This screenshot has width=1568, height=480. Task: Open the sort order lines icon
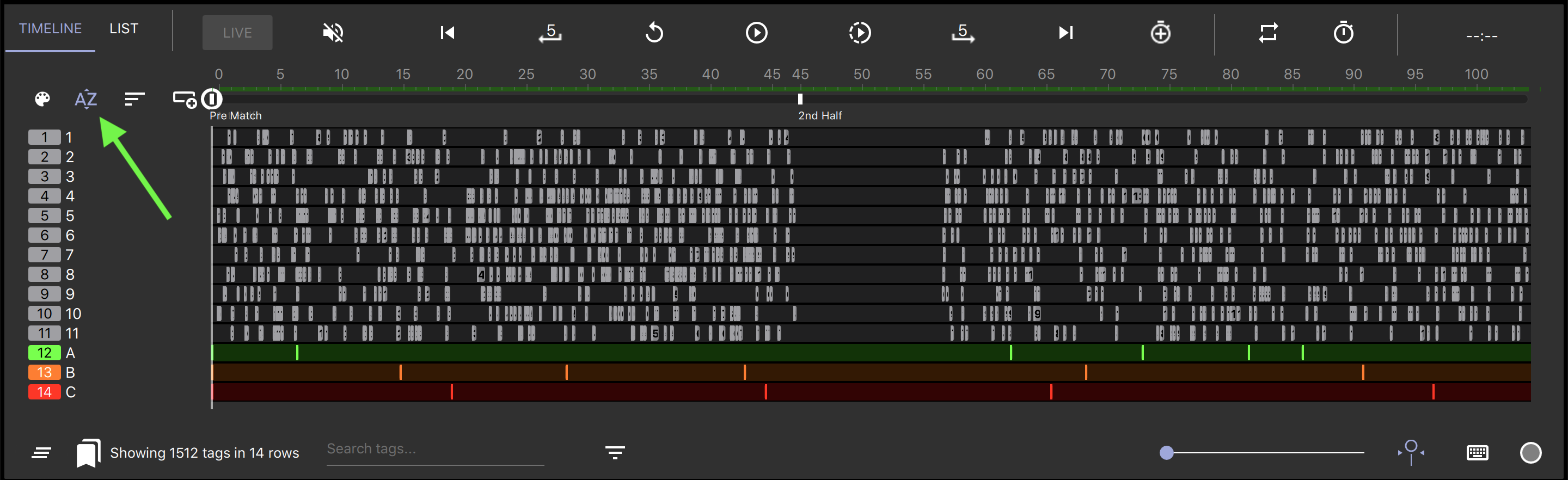point(134,99)
